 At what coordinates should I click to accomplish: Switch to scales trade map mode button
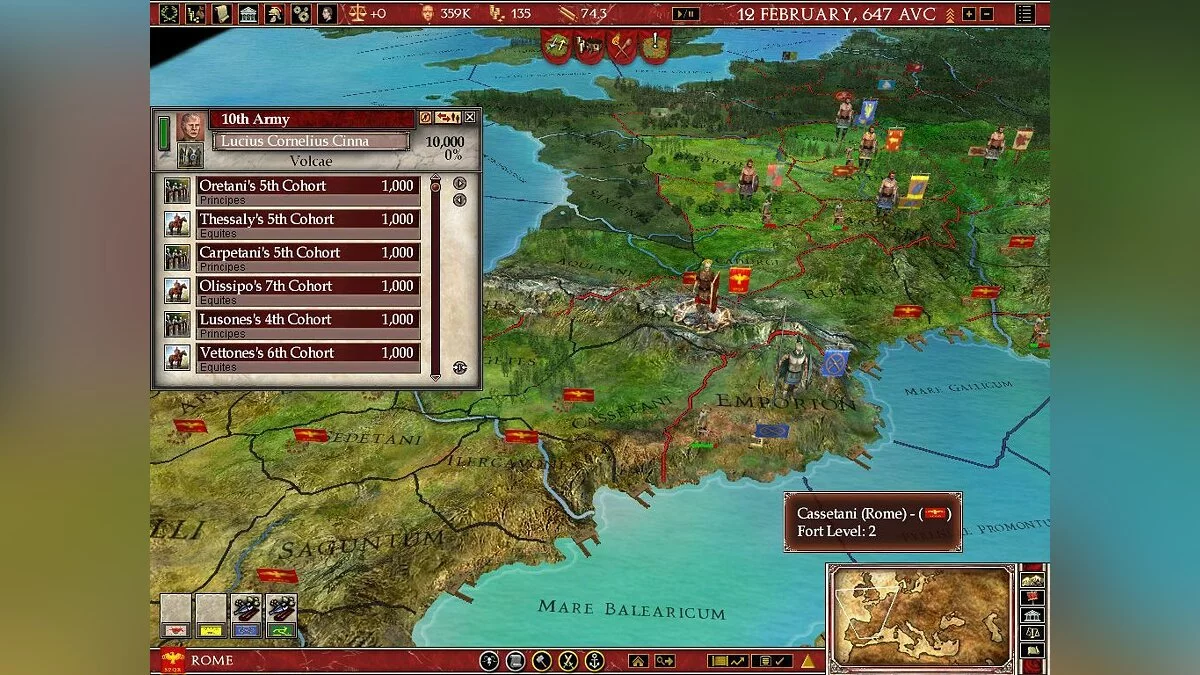click(x=1032, y=633)
